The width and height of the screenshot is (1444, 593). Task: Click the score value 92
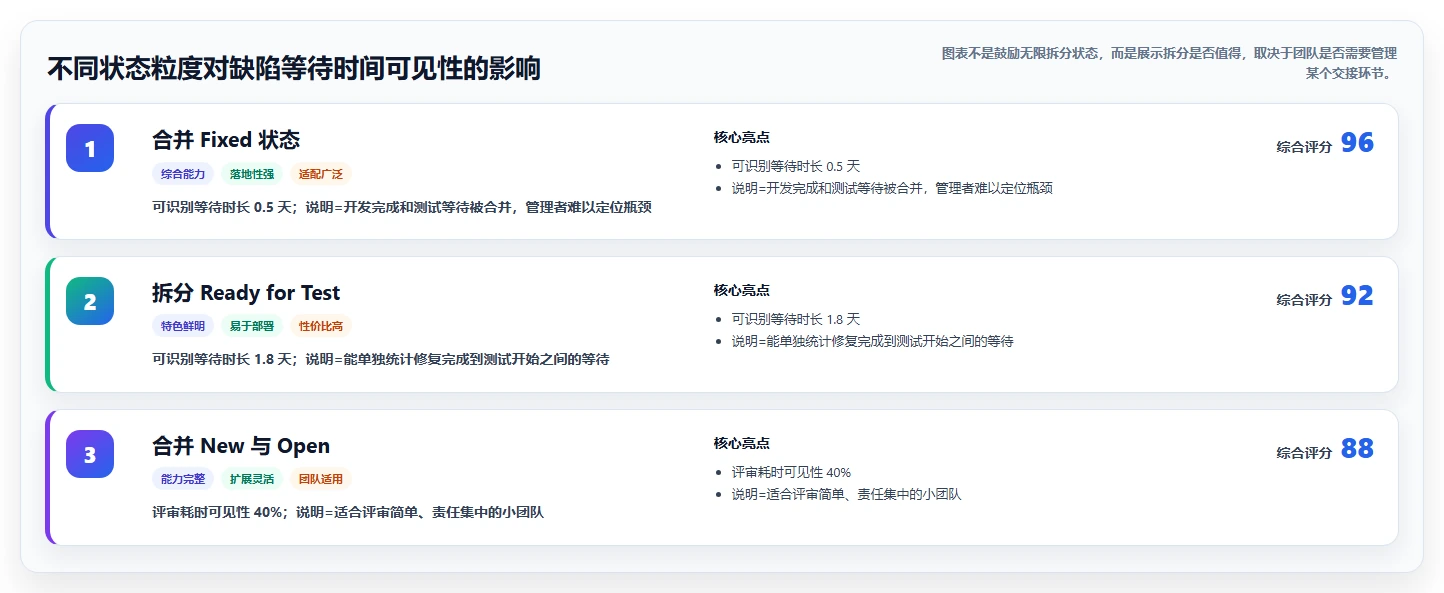1357,296
